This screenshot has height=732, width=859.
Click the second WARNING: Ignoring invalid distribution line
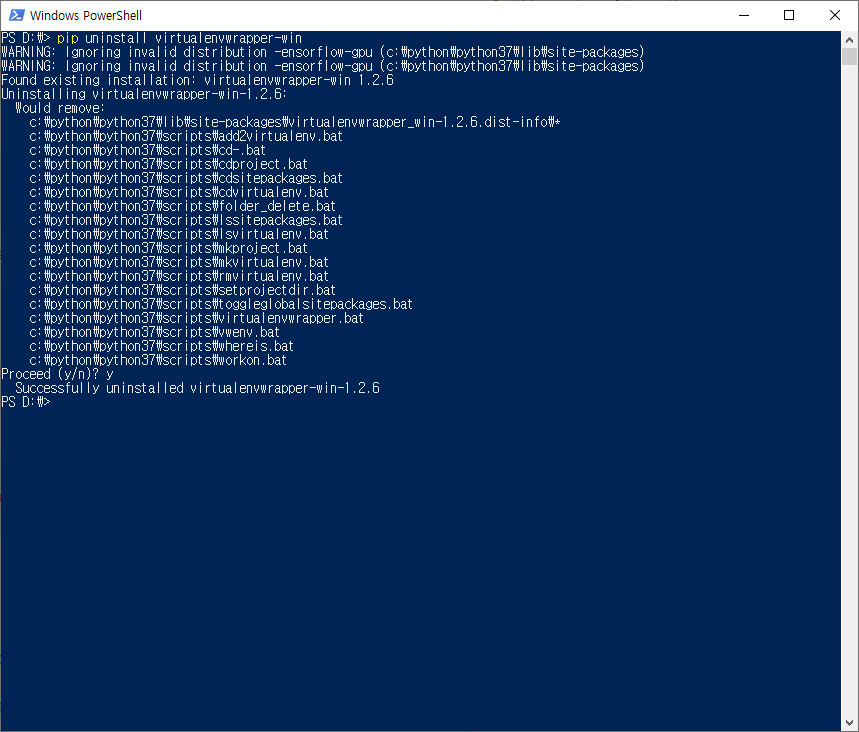[x=323, y=66]
